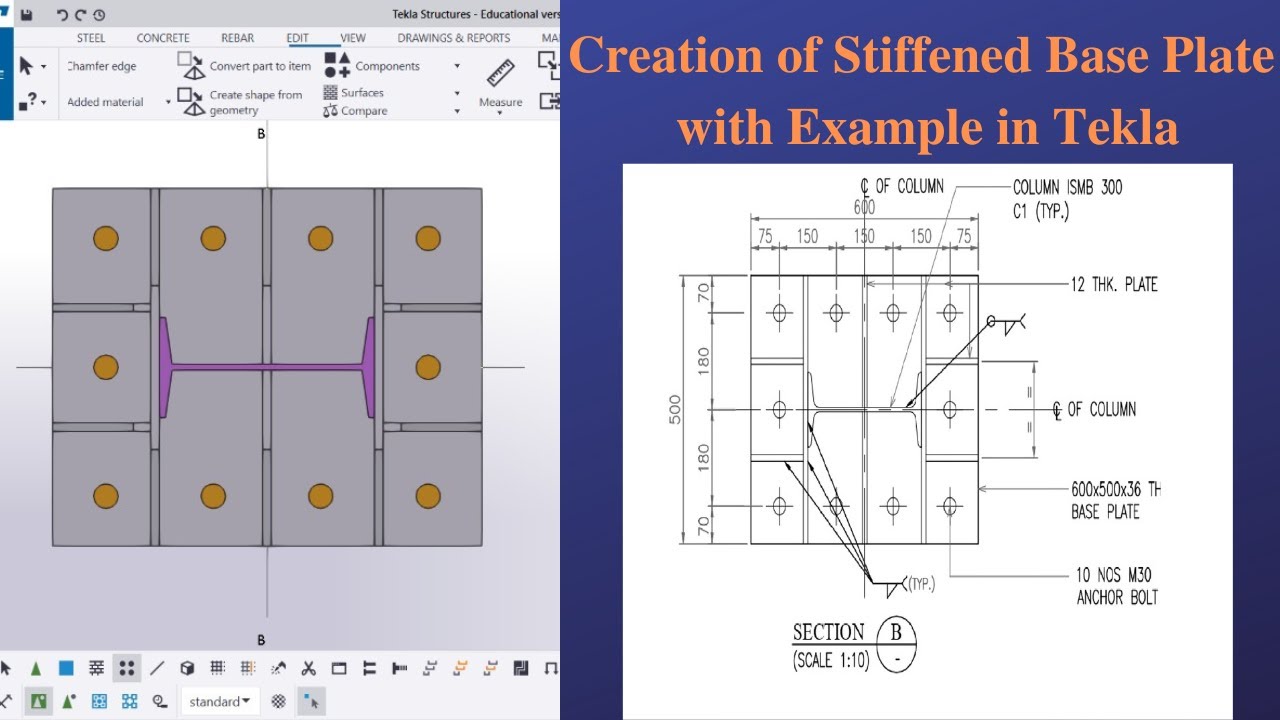Screen dimensions: 1280x720
Task: Click the select objects in assemblies icon
Action: click(129, 701)
